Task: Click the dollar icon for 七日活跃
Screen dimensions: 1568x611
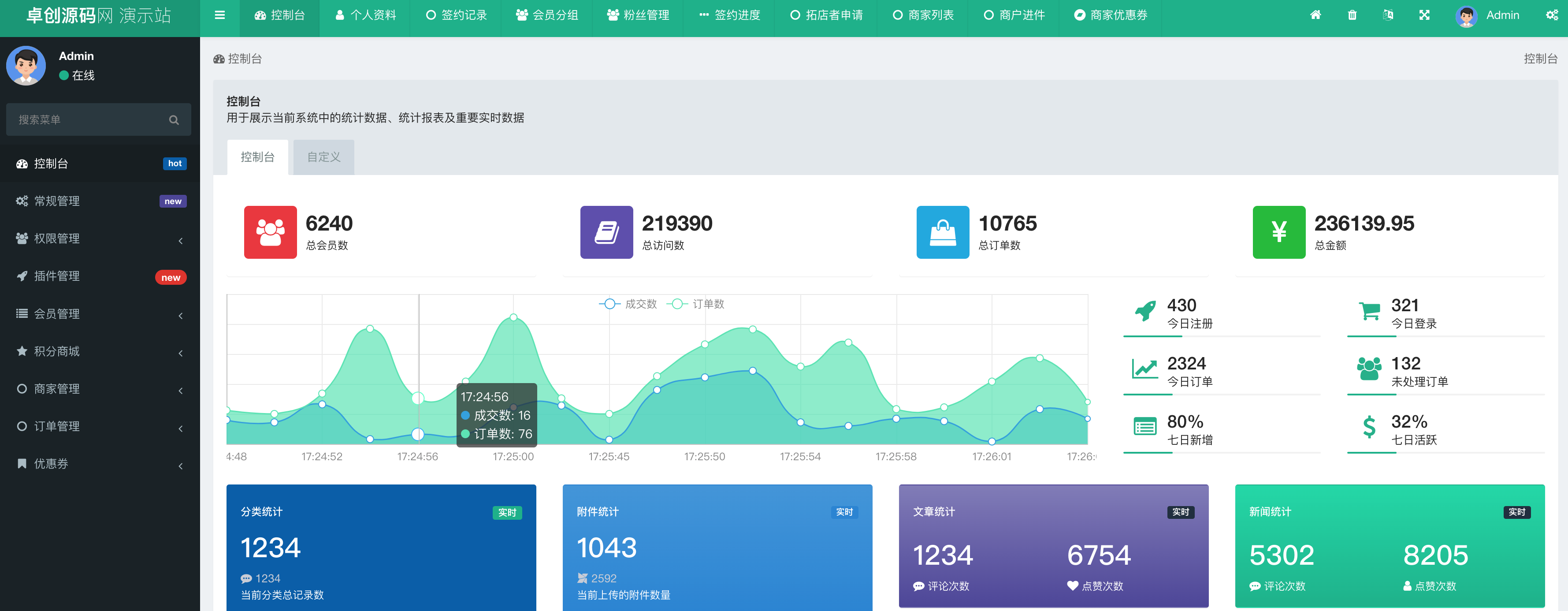Action: [1369, 427]
